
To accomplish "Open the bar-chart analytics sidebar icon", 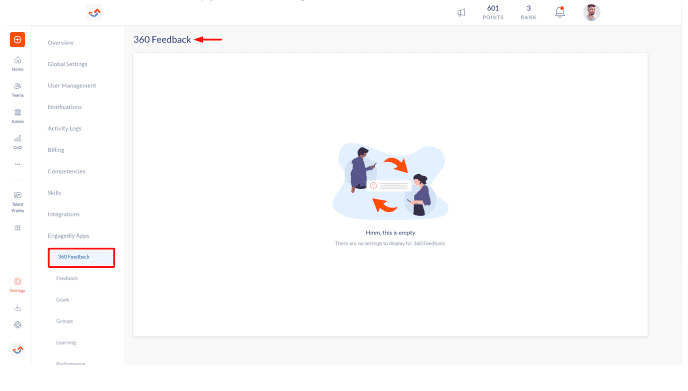I will pos(18,142).
